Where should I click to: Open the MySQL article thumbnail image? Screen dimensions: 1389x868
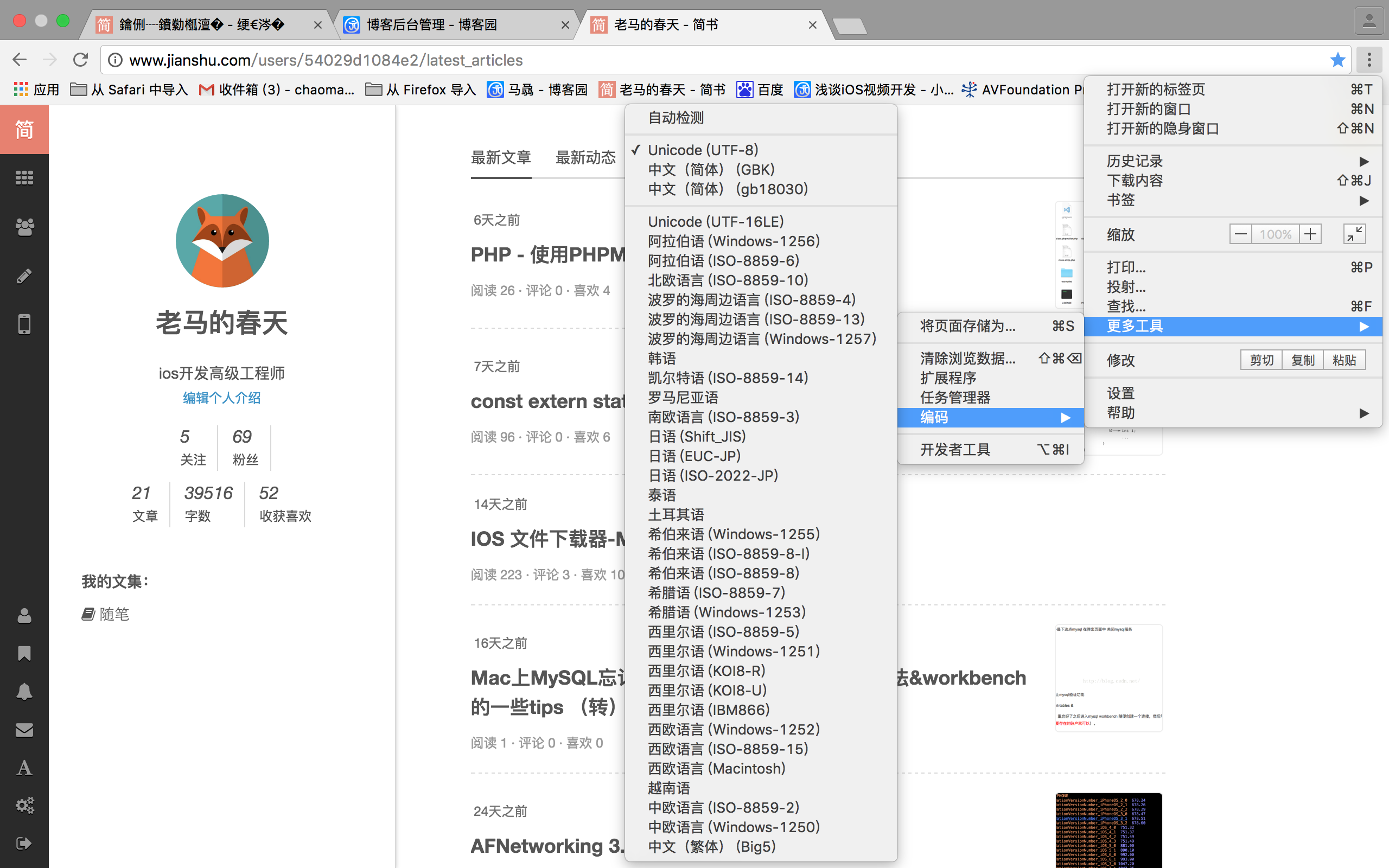[1108, 678]
